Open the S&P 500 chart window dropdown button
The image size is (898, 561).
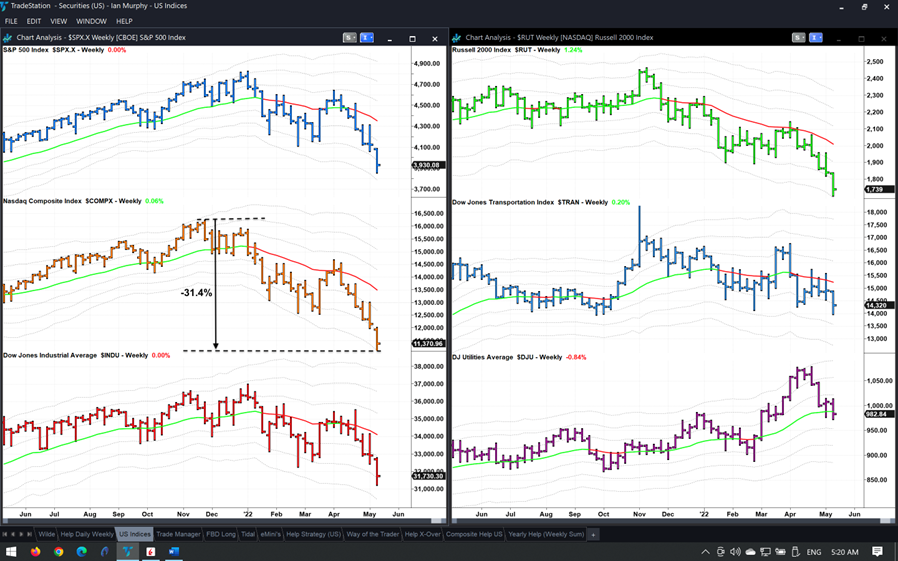(350, 38)
